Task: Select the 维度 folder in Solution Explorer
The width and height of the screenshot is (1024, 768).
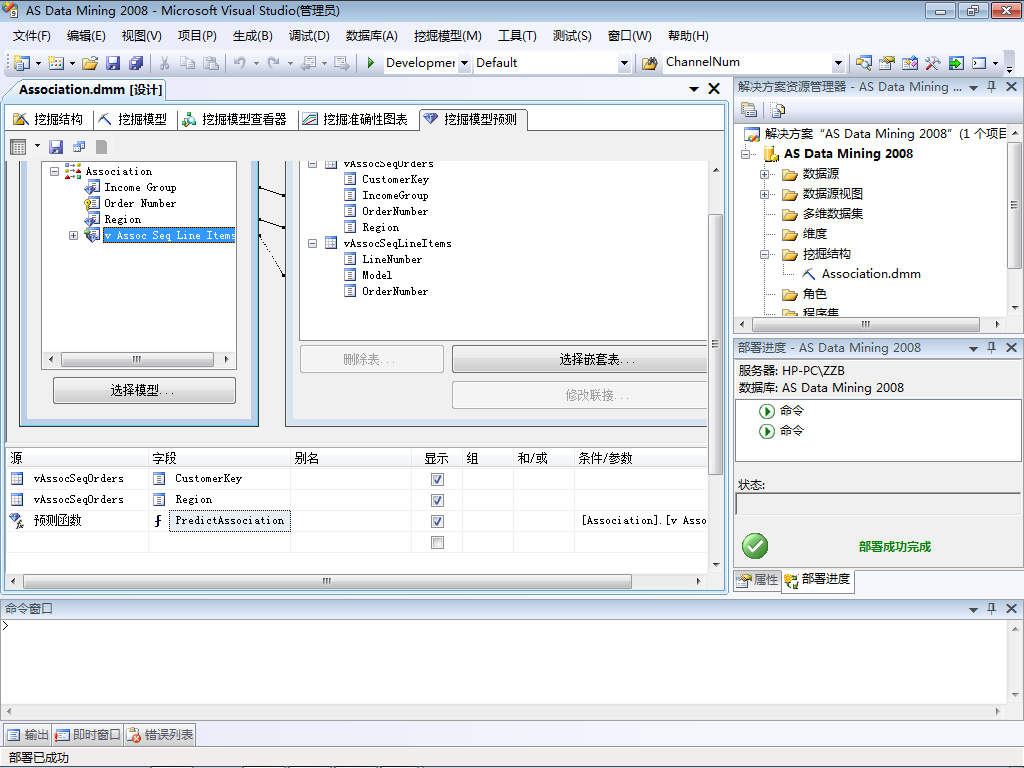Action: click(814, 234)
